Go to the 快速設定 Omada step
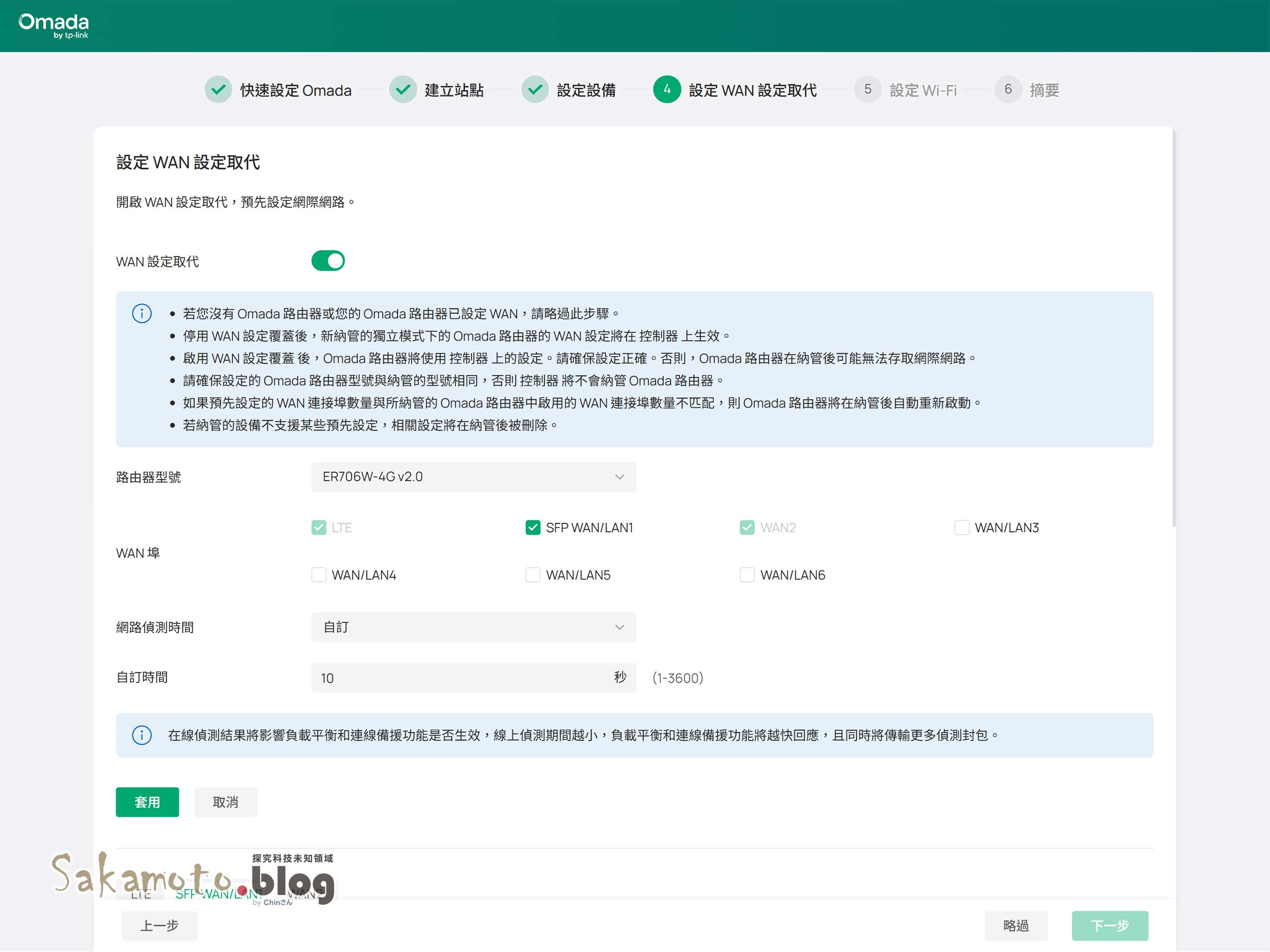The image size is (1270, 952). pos(296,90)
